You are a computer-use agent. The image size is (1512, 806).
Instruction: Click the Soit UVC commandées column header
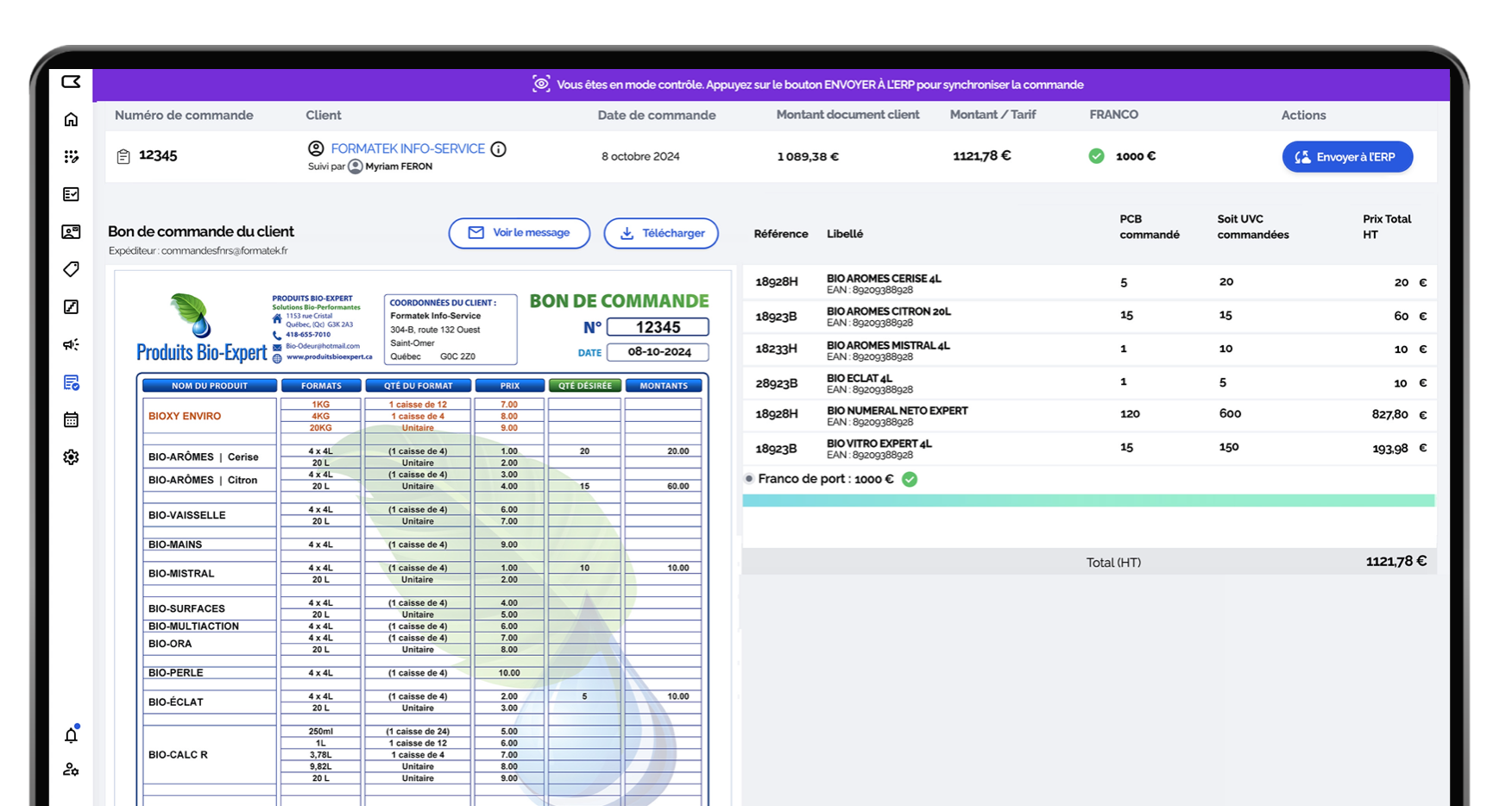point(1253,227)
